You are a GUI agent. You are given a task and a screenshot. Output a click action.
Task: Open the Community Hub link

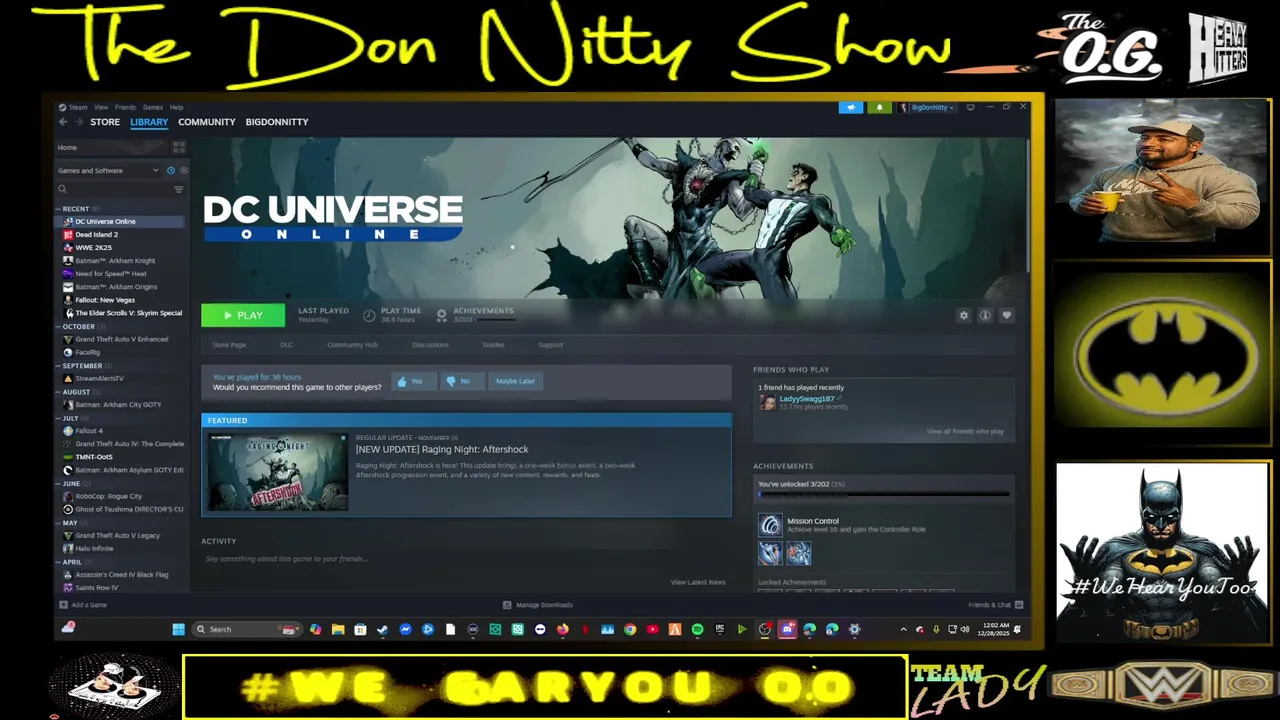[x=352, y=345]
